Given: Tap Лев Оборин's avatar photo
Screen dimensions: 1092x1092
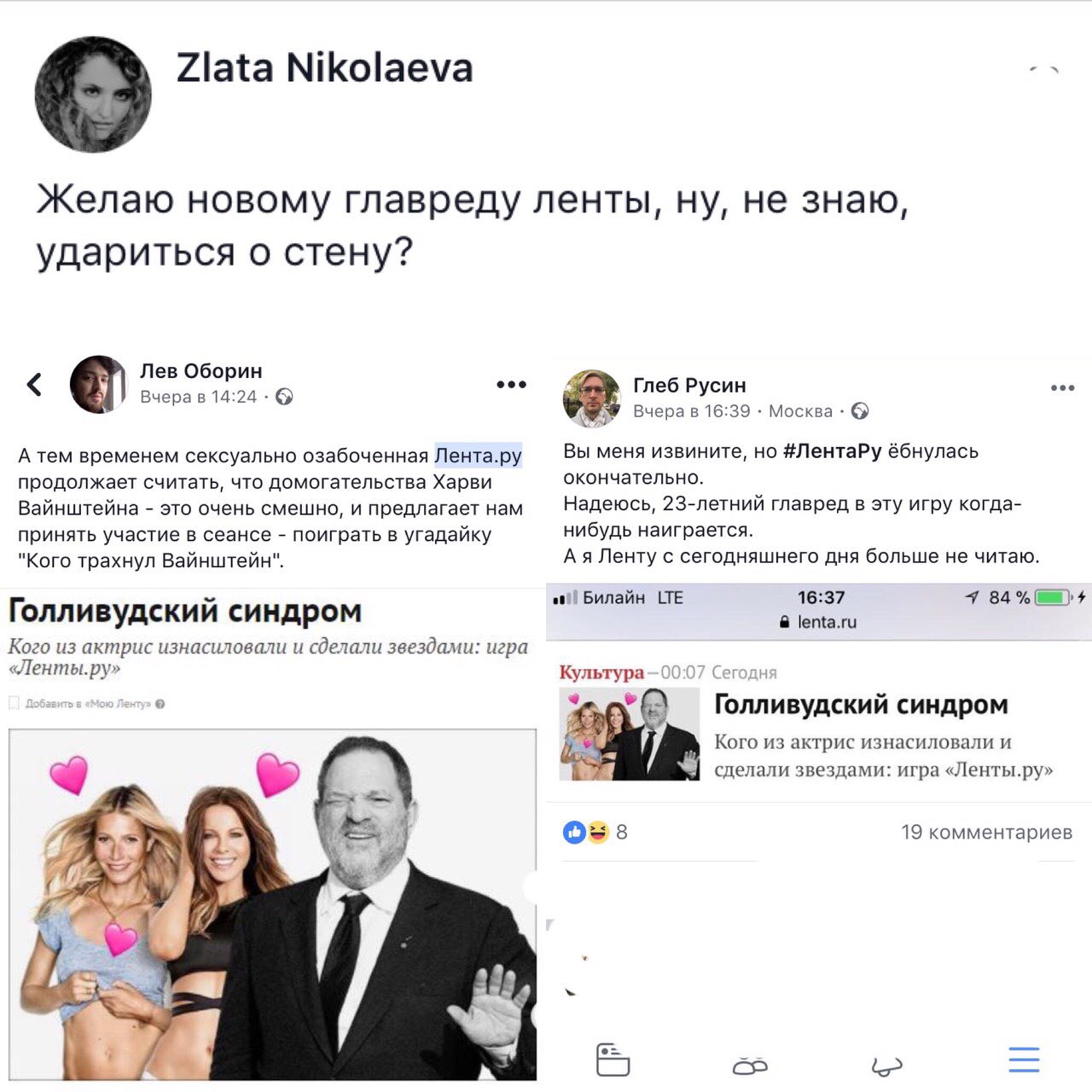Looking at the screenshot, I should pyautogui.click(x=99, y=385).
